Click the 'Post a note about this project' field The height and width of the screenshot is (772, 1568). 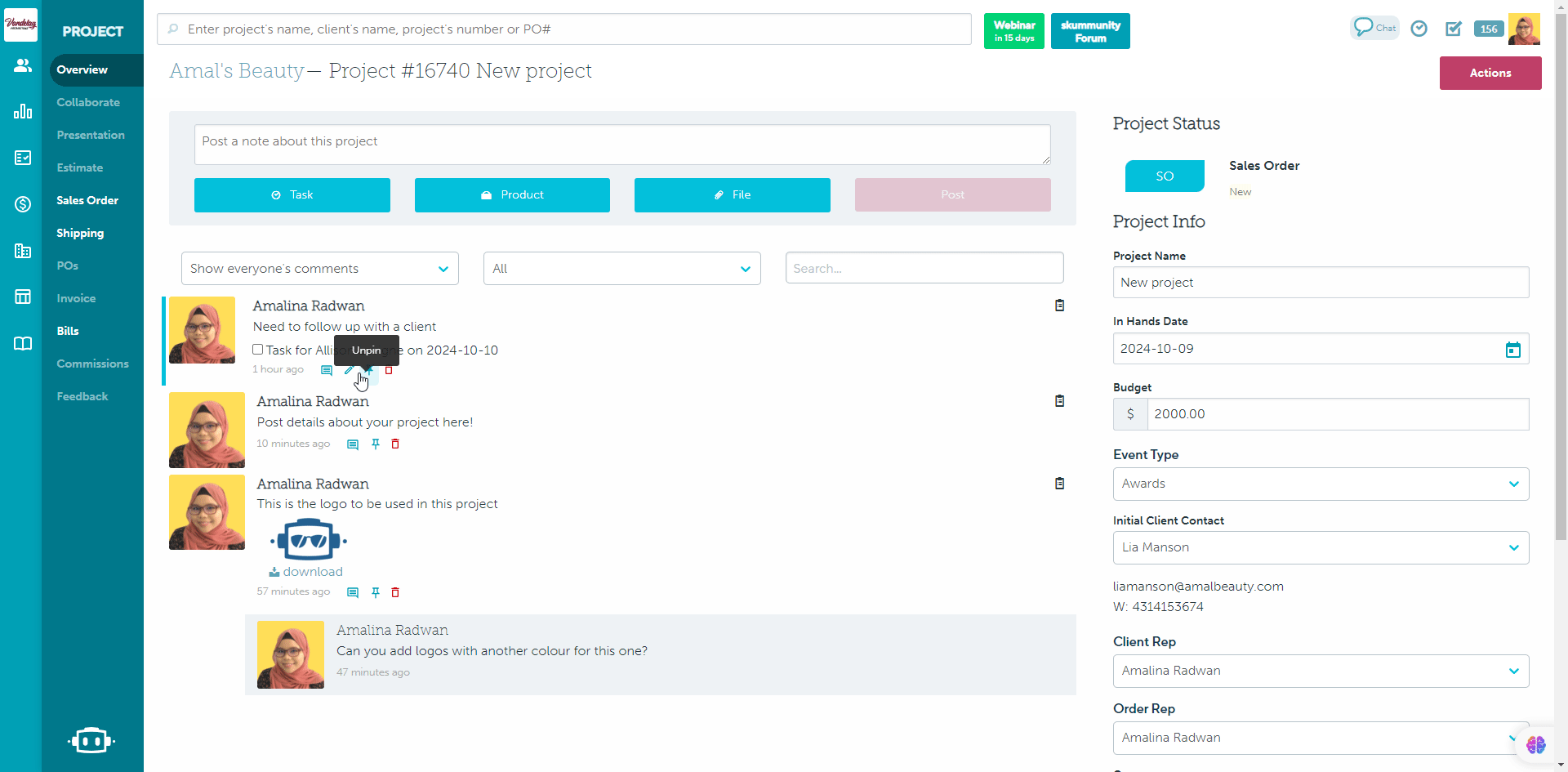621,144
